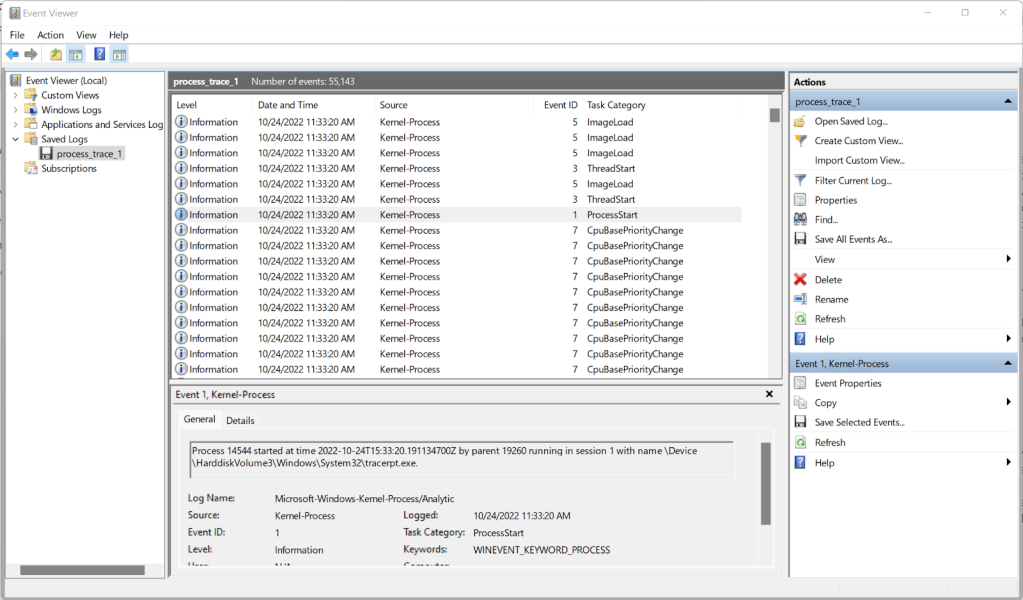Click the red Delete X icon

point(800,280)
